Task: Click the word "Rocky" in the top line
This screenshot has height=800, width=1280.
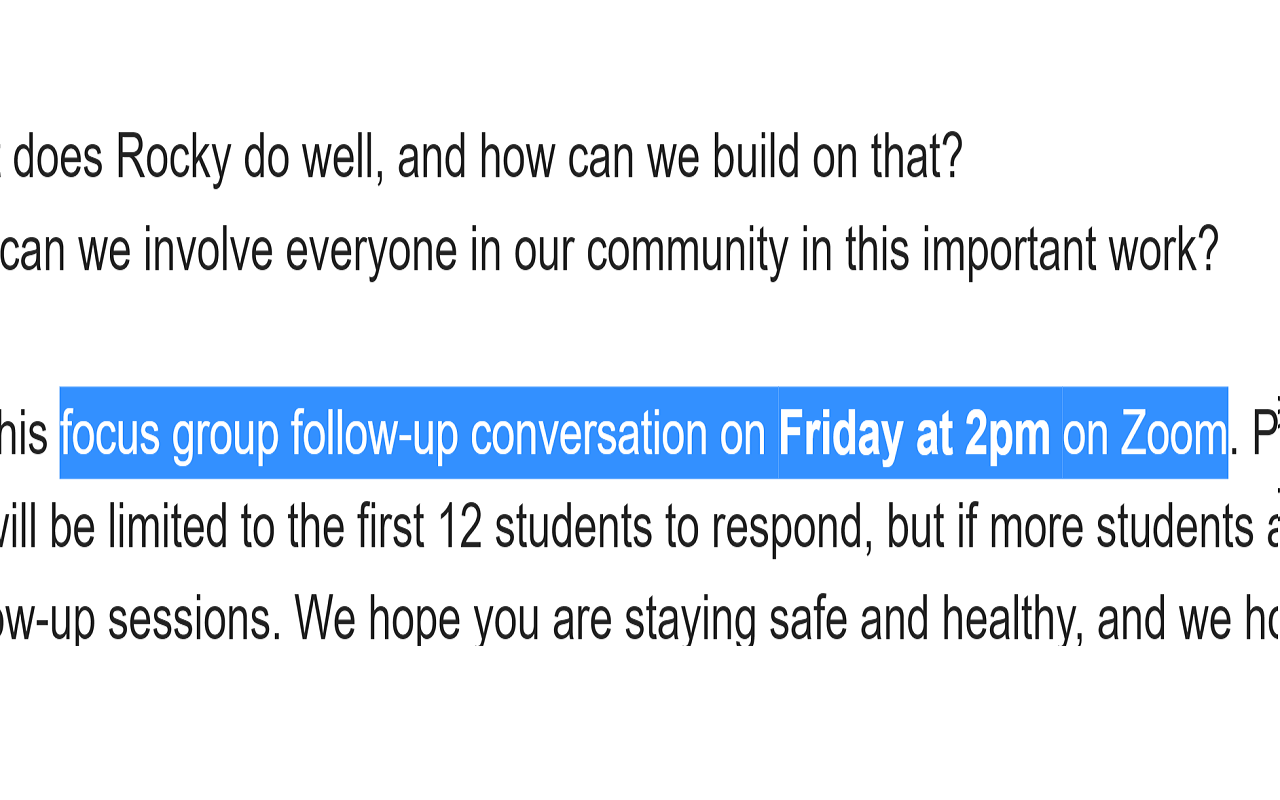Action: pos(173,157)
